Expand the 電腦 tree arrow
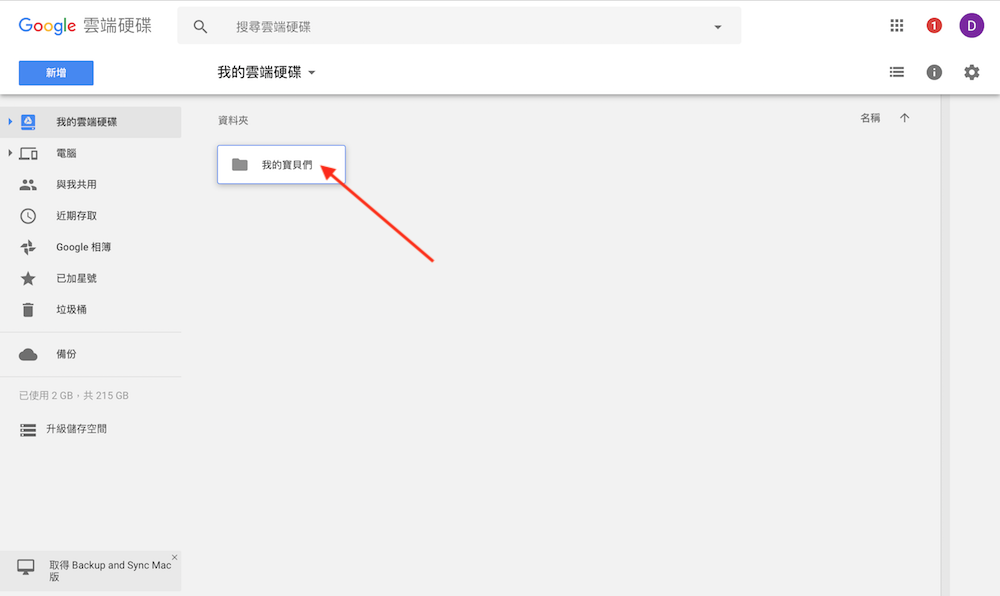The image size is (1000, 596). 10,153
